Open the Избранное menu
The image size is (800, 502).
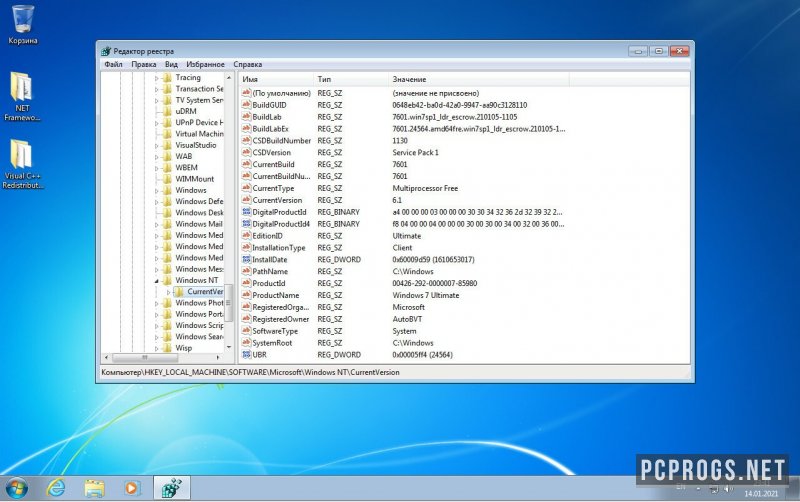pyautogui.click(x=205, y=64)
